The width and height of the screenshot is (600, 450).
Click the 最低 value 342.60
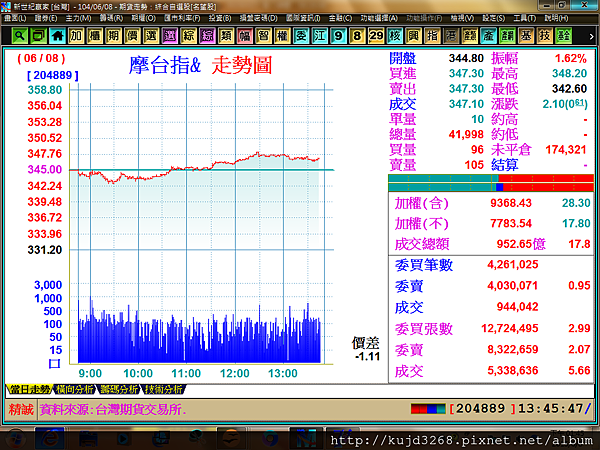point(569,89)
